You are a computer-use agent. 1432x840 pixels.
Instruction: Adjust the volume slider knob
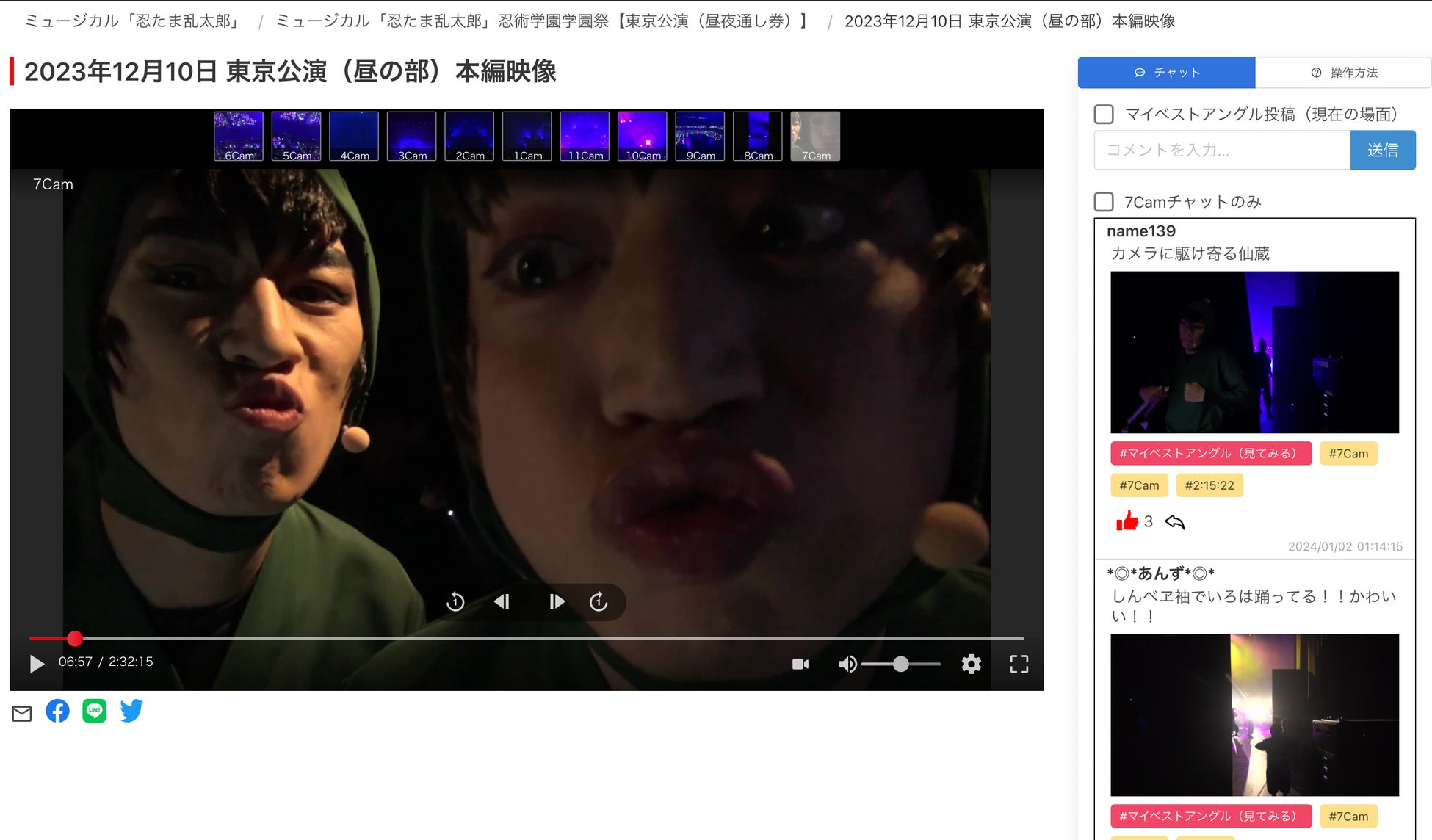pyautogui.click(x=901, y=665)
